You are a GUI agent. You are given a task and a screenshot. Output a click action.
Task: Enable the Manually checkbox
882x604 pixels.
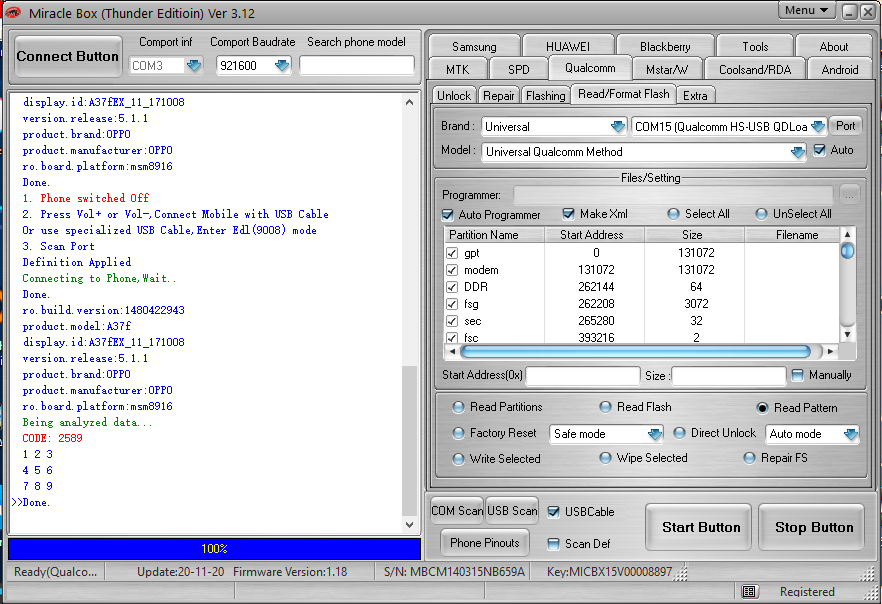797,375
